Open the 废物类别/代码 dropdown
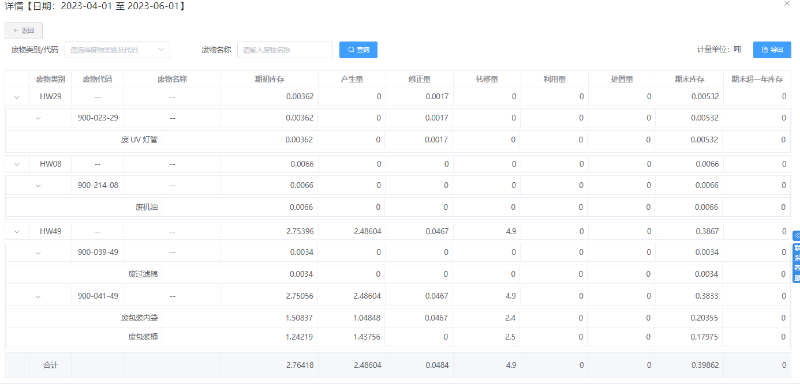 (x=117, y=50)
